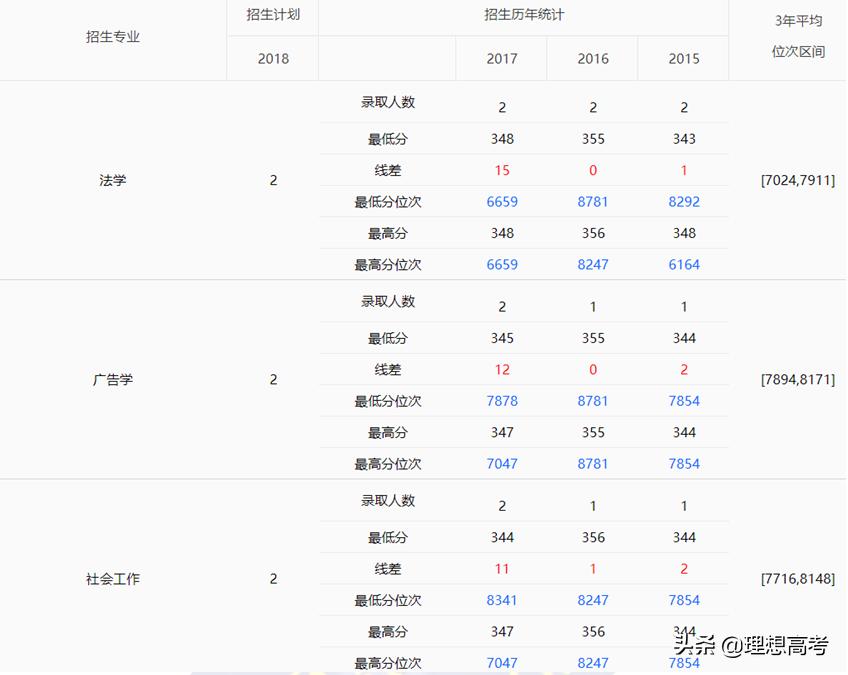
Task: Open the 8781 minimum rank link under 2016
Action: [593, 202]
